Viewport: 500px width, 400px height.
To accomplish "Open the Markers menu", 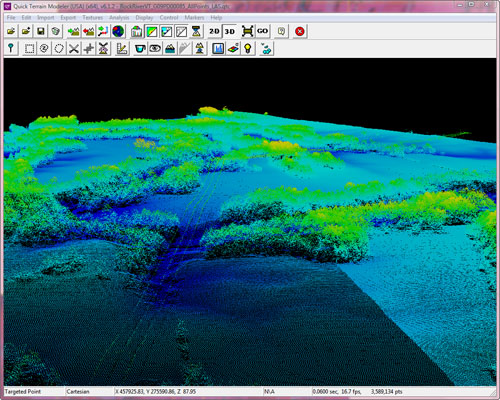I will coord(194,18).
